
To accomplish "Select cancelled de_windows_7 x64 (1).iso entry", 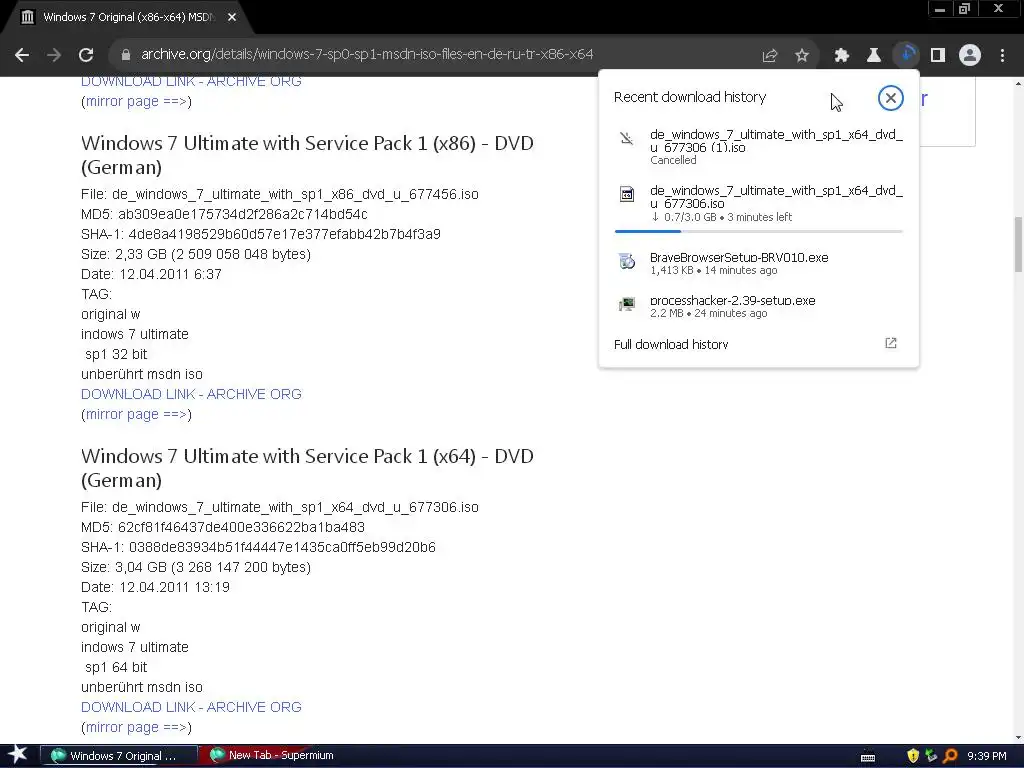I will (x=758, y=147).
